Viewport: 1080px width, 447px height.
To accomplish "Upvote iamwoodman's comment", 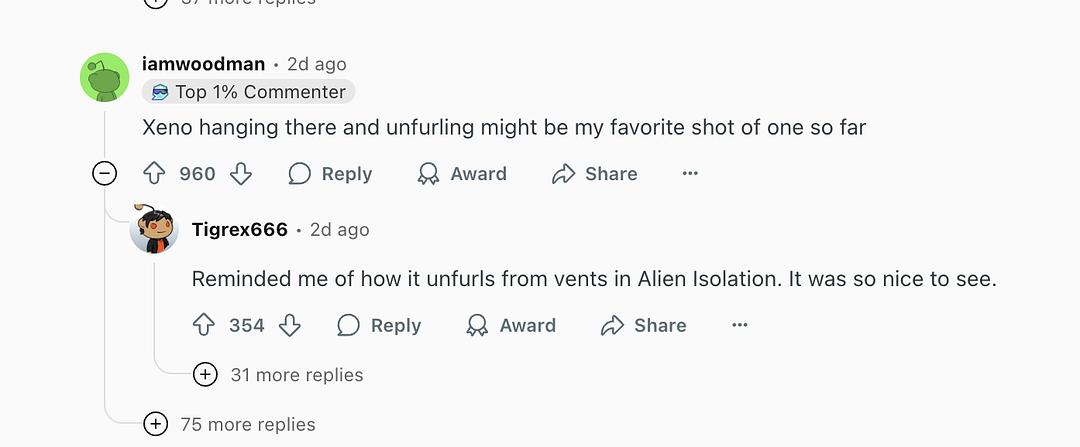I will coord(154,174).
